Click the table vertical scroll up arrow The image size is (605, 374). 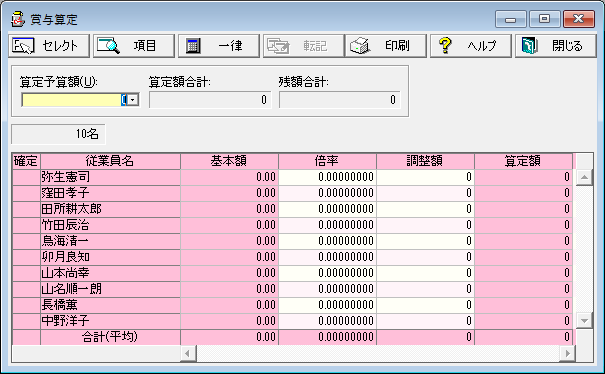coord(584,178)
